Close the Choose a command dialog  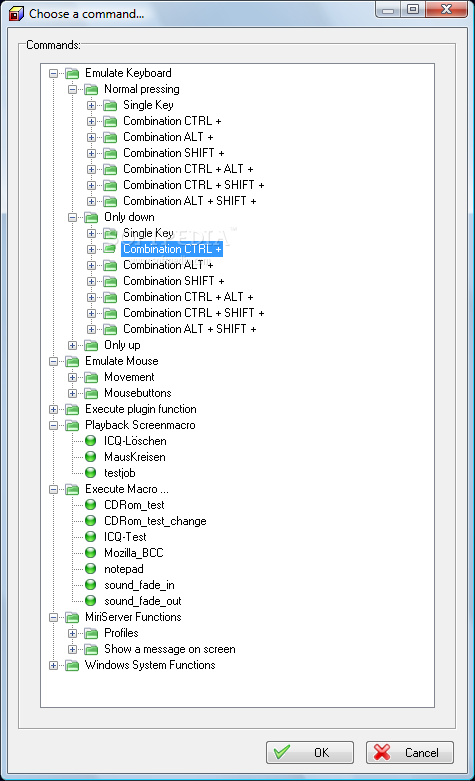point(447,9)
